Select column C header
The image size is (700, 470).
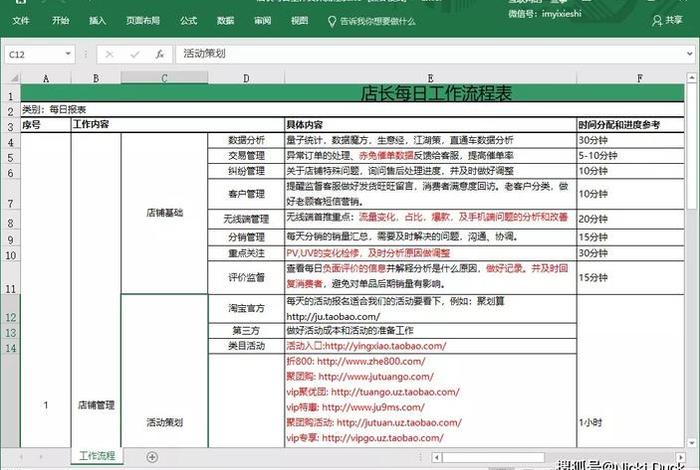[164, 78]
